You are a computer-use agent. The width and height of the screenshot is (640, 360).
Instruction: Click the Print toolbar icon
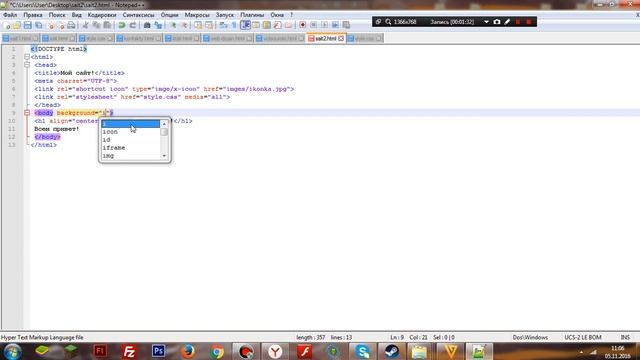(71, 25)
